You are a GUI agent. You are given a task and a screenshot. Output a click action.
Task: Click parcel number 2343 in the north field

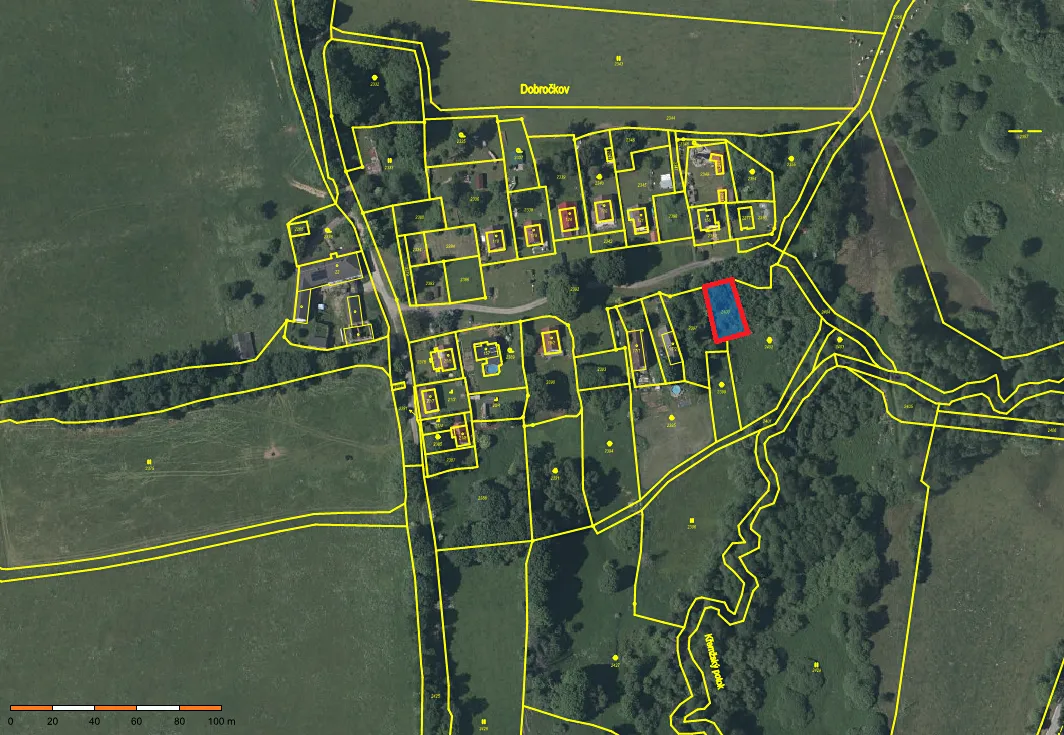619,64
